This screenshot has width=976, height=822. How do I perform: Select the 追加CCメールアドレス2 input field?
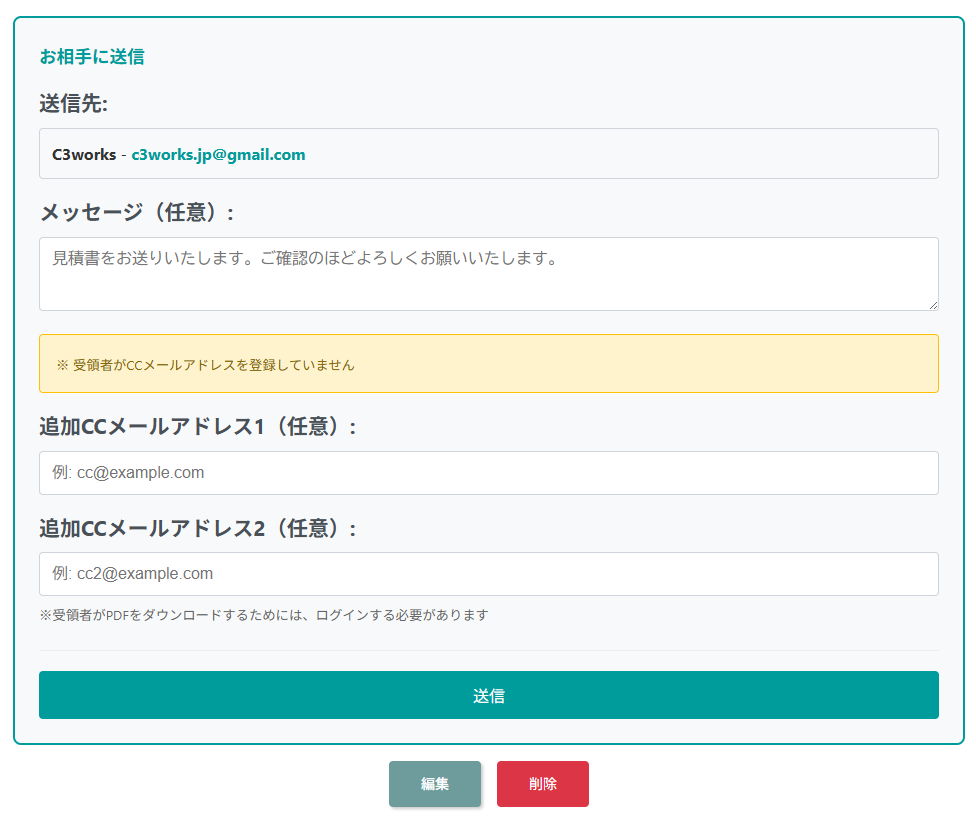(x=488, y=574)
